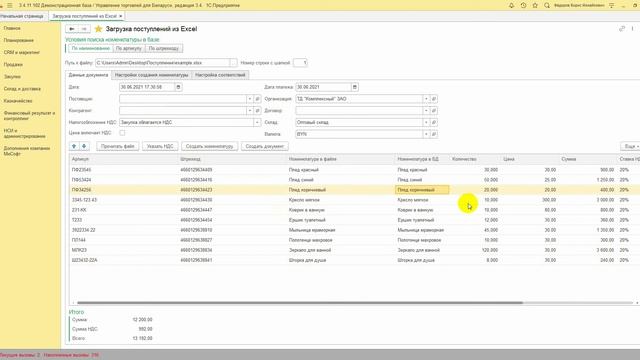Switch to Данные документа tab
Image resolution: width=640 pixels, height=360 pixels.
[88, 75]
